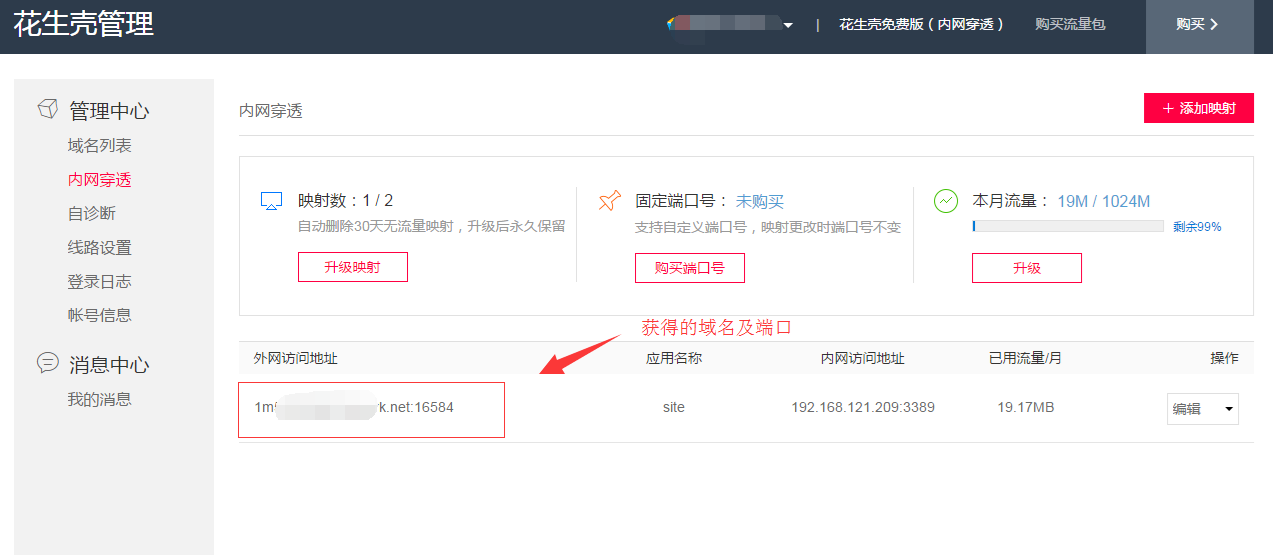Click the 购买端口号 button
Image resolution: width=1273 pixels, height=555 pixels.
pyautogui.click(x=689, y=268)
